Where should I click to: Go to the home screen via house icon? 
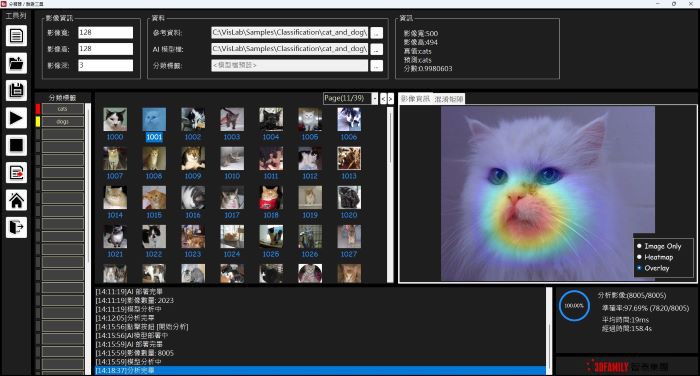[16, 200]
